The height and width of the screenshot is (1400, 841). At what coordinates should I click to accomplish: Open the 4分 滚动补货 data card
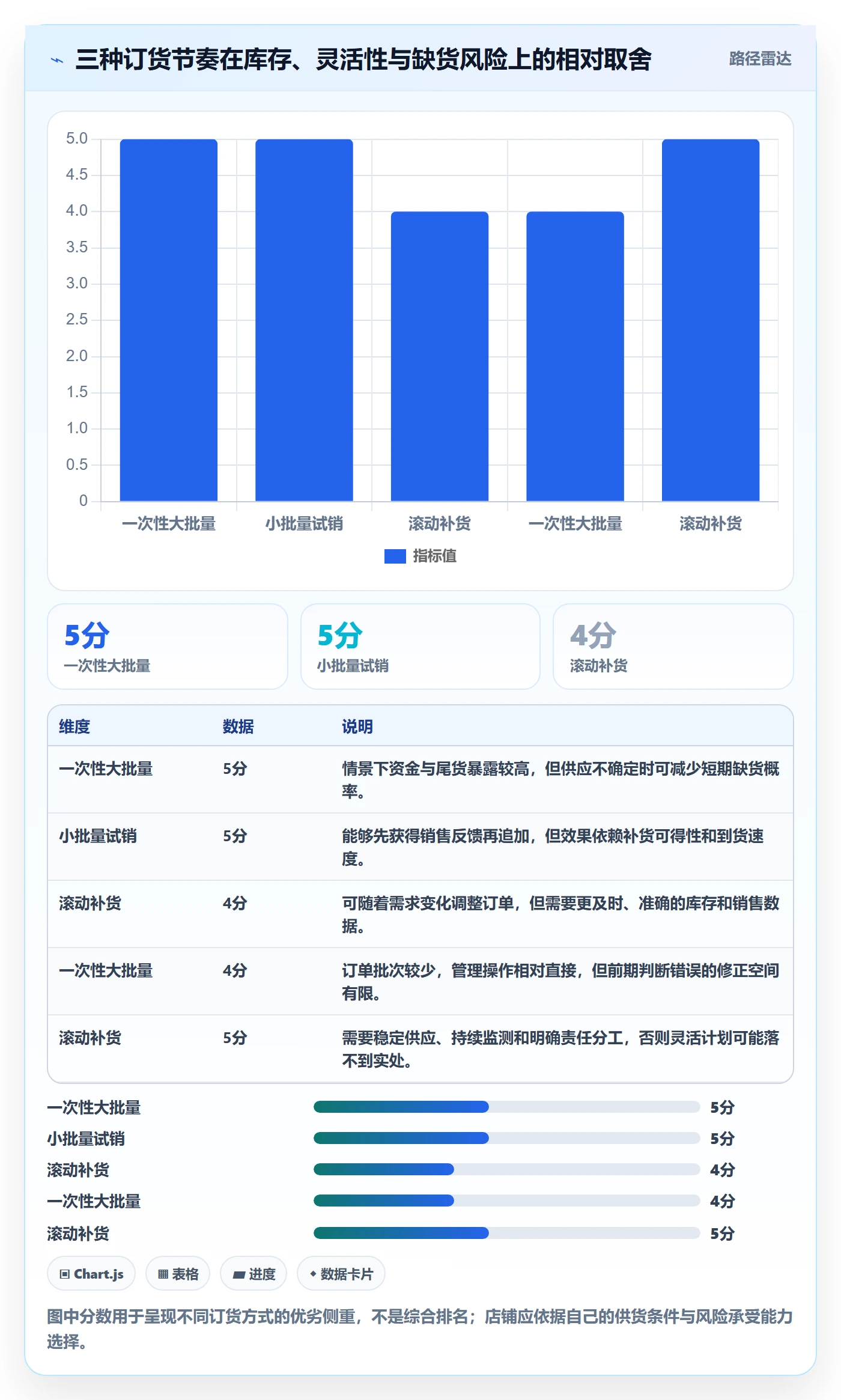(673, 647)
